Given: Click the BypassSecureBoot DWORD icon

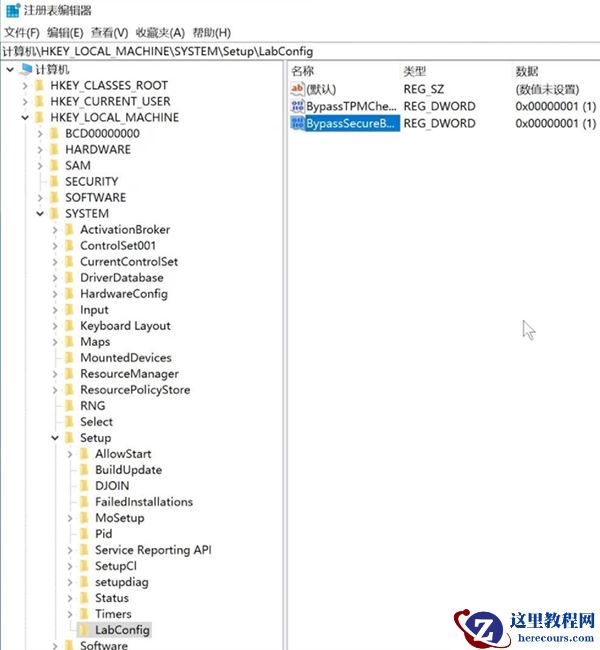Looking at the screenshot, I should [x=297, y=124].
